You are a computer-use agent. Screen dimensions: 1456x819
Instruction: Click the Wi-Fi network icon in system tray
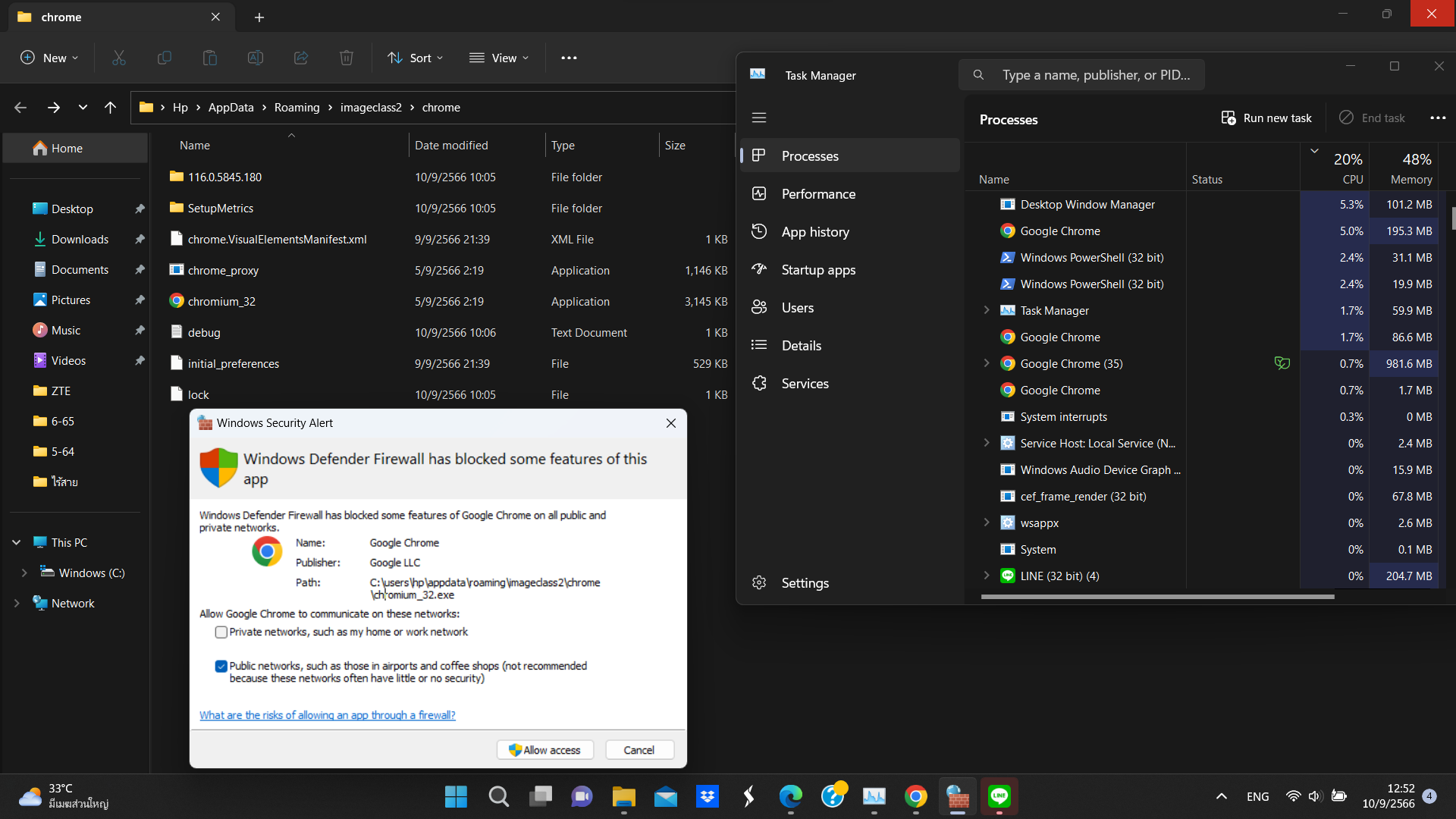click(x=1293, y=796)
